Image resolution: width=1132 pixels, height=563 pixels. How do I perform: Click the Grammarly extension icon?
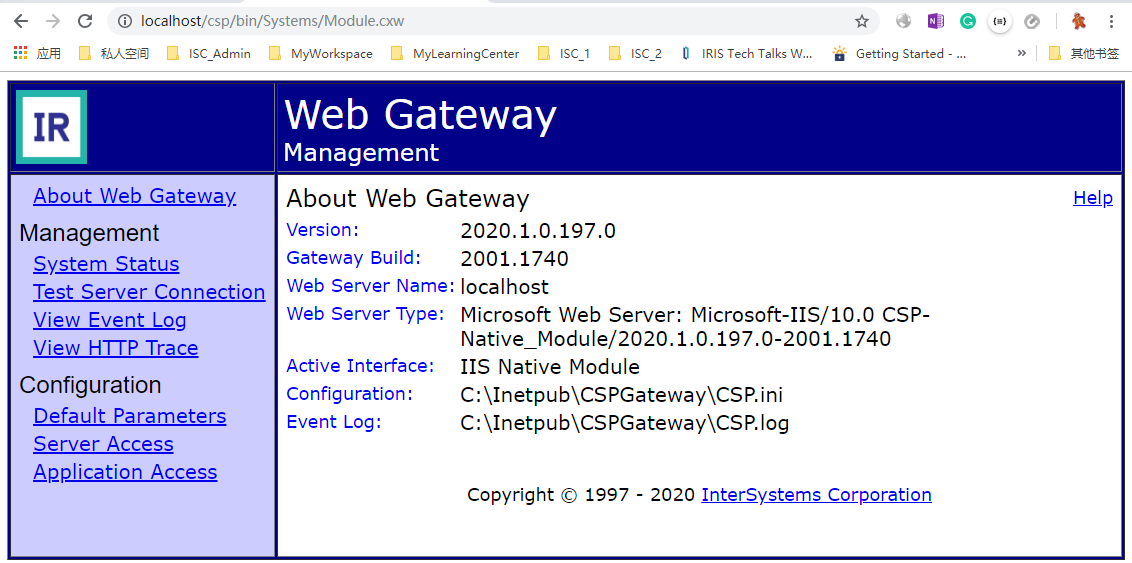967,21
